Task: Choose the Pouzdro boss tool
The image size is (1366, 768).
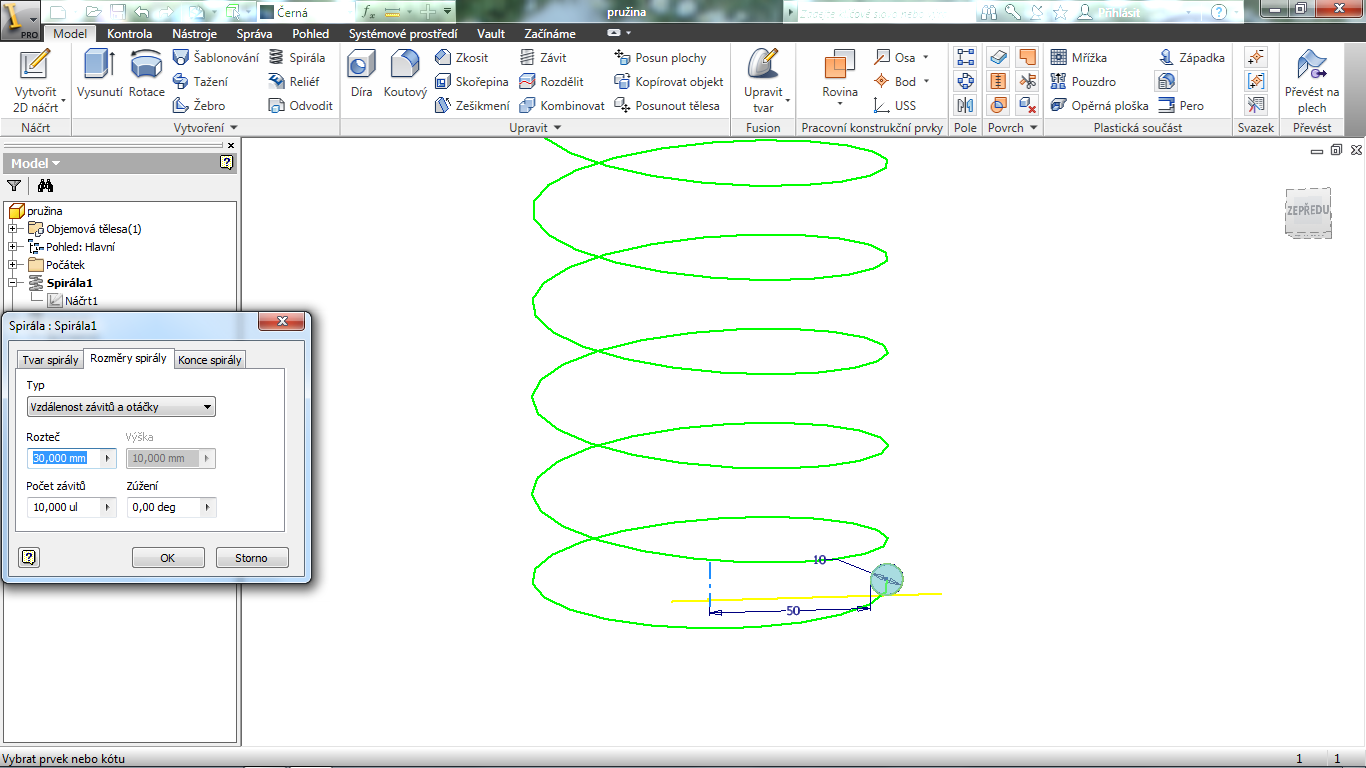Action: pos(1083,82)
